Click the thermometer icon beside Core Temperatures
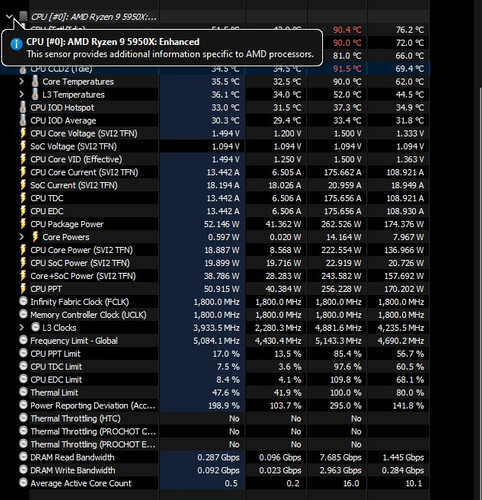The width and height of the screenshot is (482, 500). point(35,81)
